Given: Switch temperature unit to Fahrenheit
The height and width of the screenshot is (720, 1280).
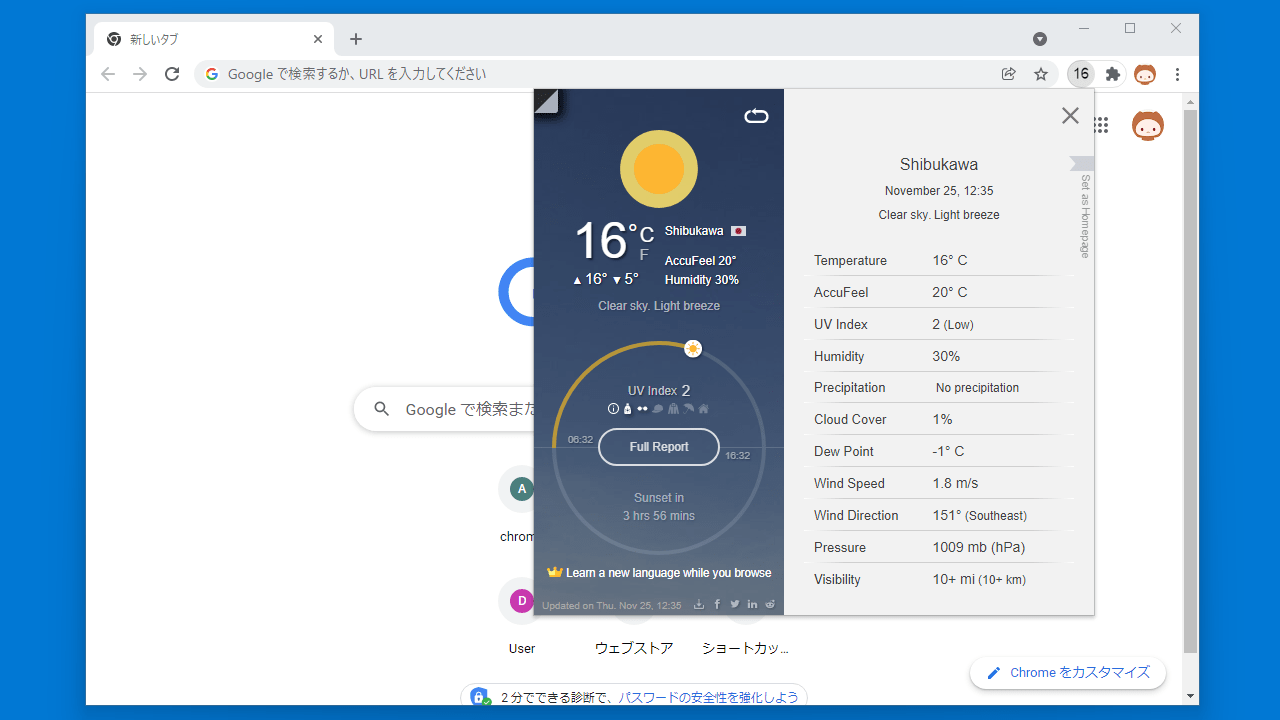Looking at the screenshot, I should 644,255.
